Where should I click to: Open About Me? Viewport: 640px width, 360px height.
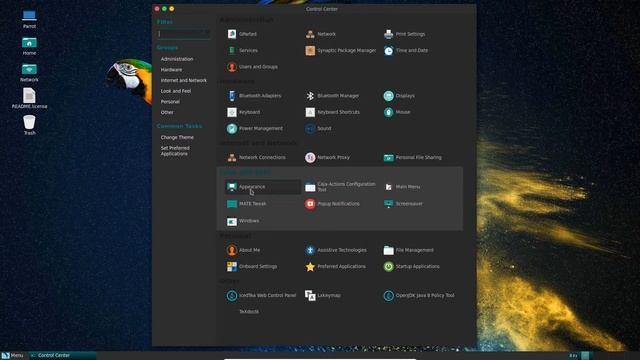243,250
